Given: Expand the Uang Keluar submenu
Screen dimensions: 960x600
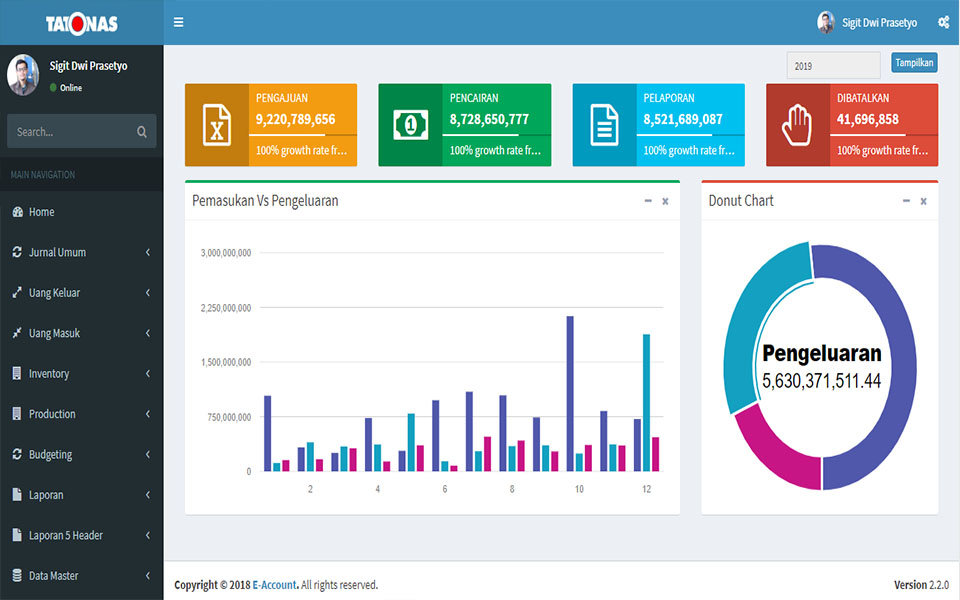Looking at the screenshot, I should coord(81,293).
